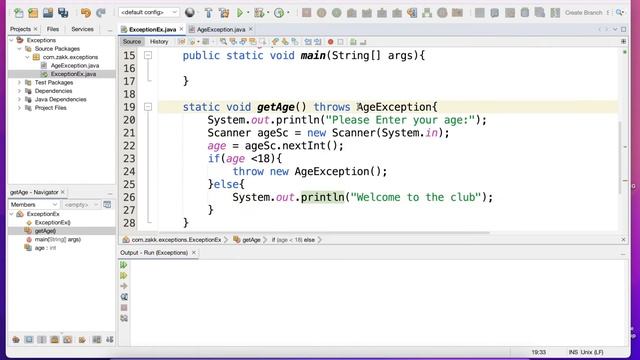Click the if (age < 18) else breadcrumb

coord(293,240)
